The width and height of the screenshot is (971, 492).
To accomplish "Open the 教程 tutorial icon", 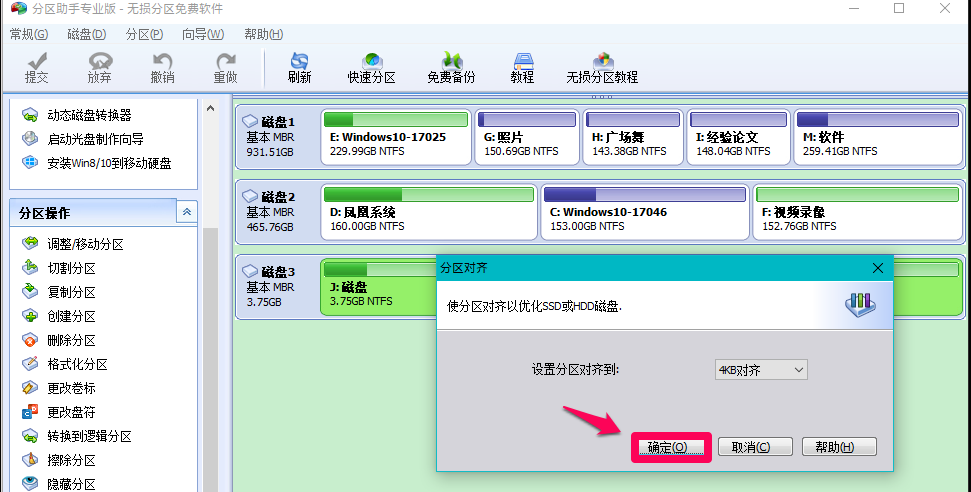I will pyautogui.click(x=522, y=67).
